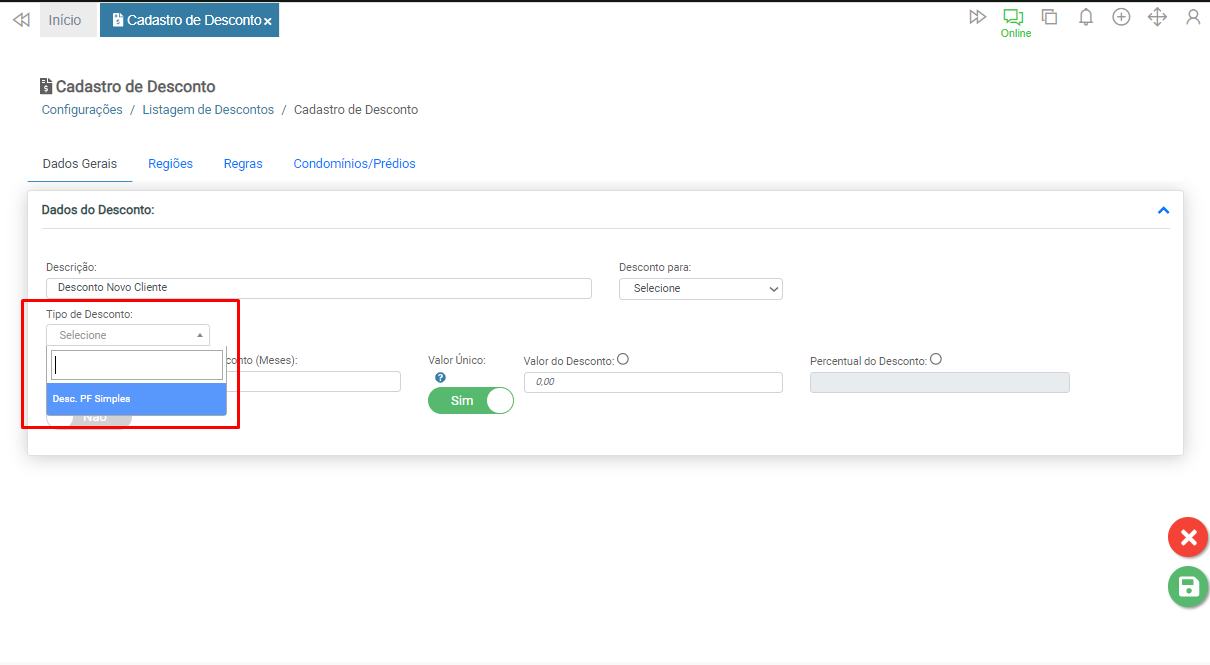The image size is (1210, 665).
Task: Click the fast-forward double-arrow icon
Action: [977, 17]
